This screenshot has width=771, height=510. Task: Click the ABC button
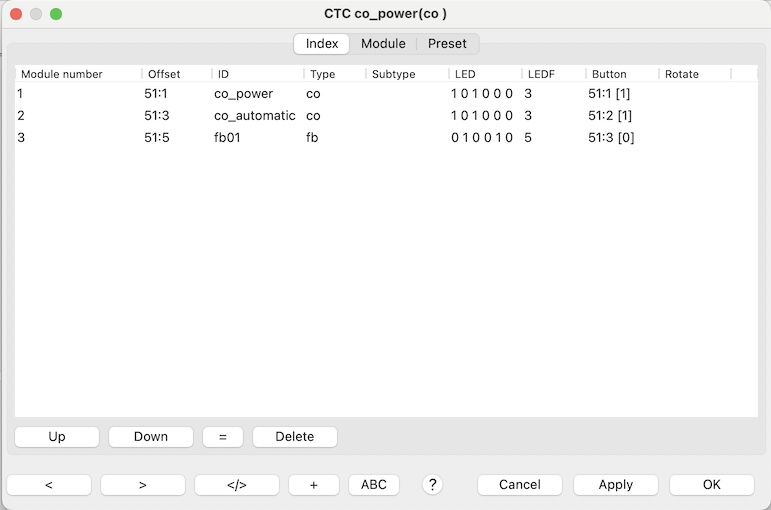(373, 484)
